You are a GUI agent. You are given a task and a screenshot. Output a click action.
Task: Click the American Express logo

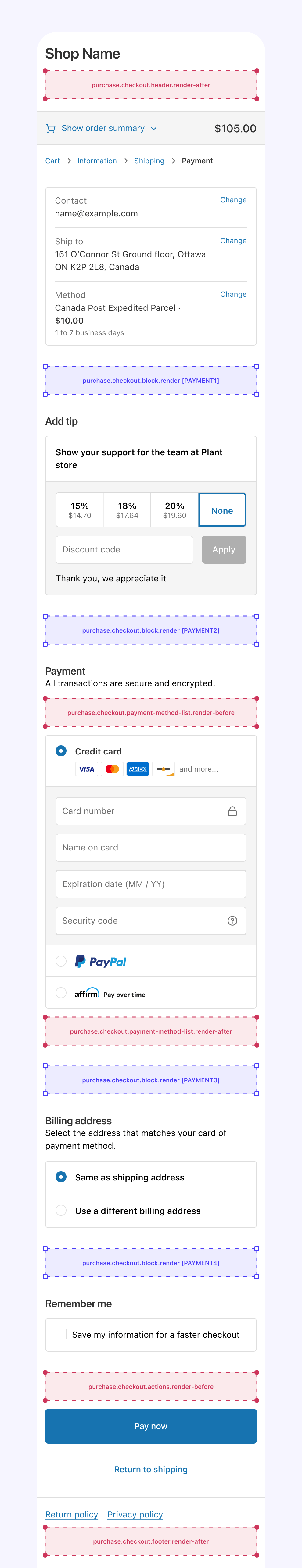pyautogui.click(x=138, y=769)
